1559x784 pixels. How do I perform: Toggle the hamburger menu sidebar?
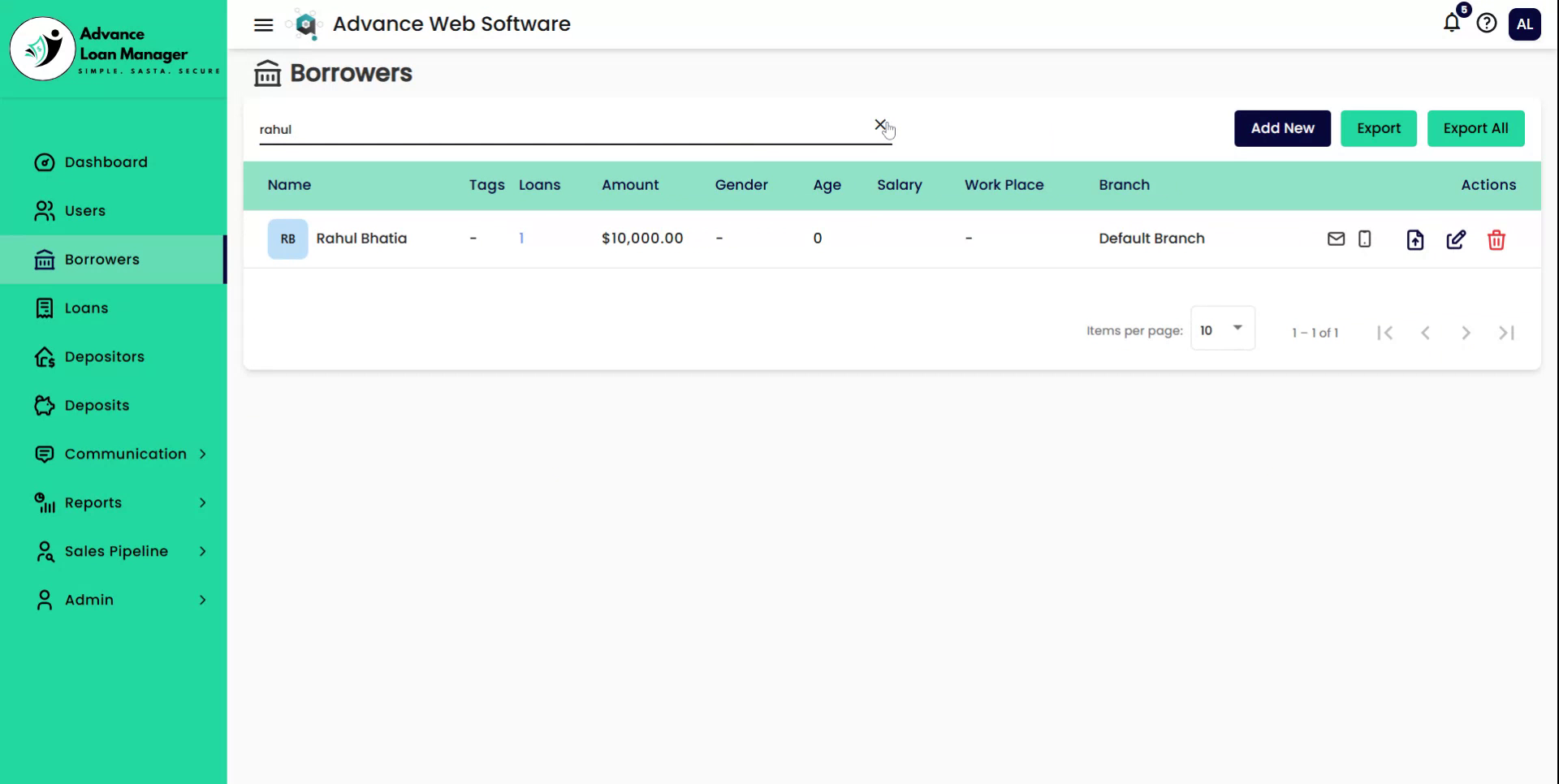pyautogui.click(x=264, y=24)
